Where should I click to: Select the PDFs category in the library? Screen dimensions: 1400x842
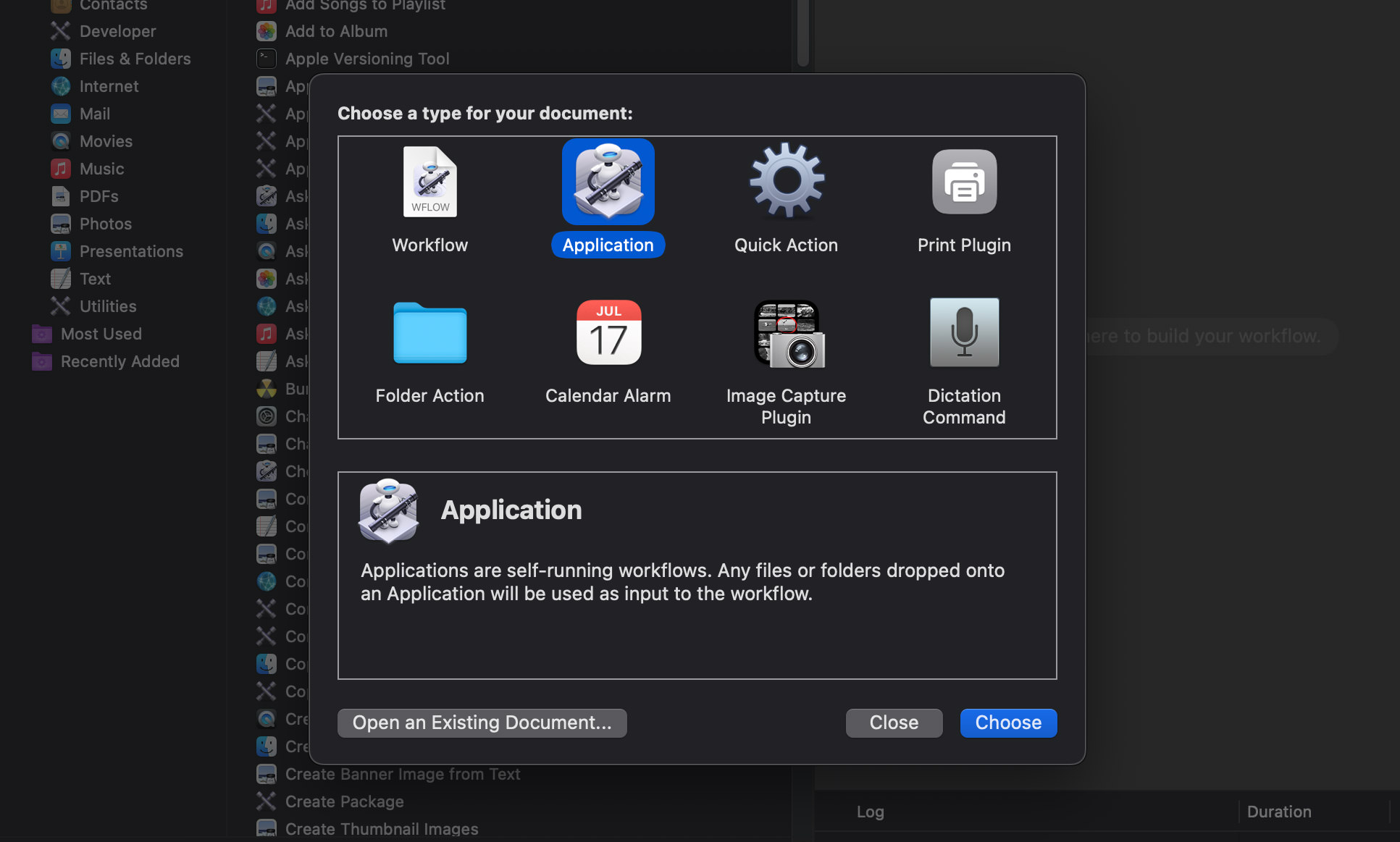coord(85,196)
